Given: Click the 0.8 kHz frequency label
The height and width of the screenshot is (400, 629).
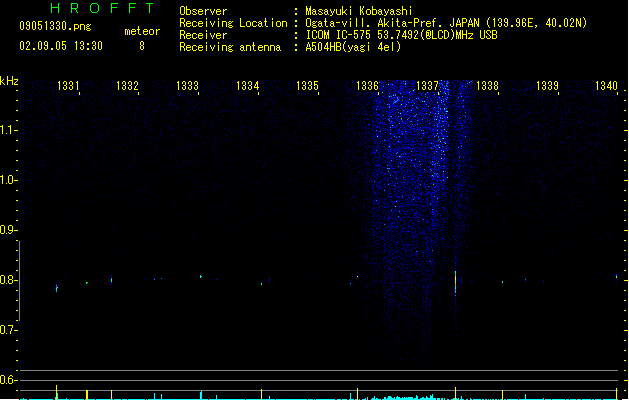Looking at the screenshot, I should coord(7,280).
